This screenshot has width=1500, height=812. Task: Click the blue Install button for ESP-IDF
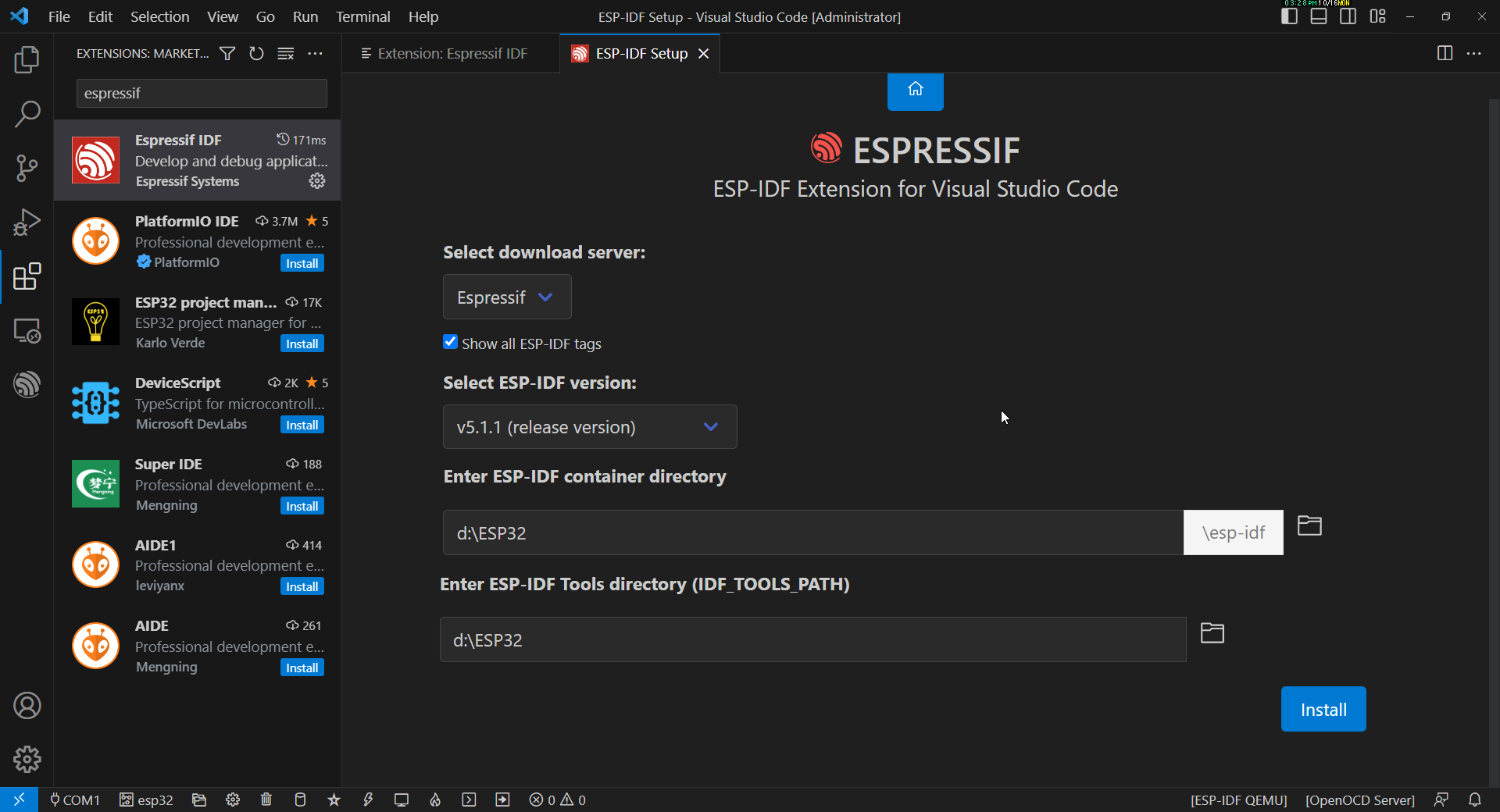click(x=1323, y=709)
